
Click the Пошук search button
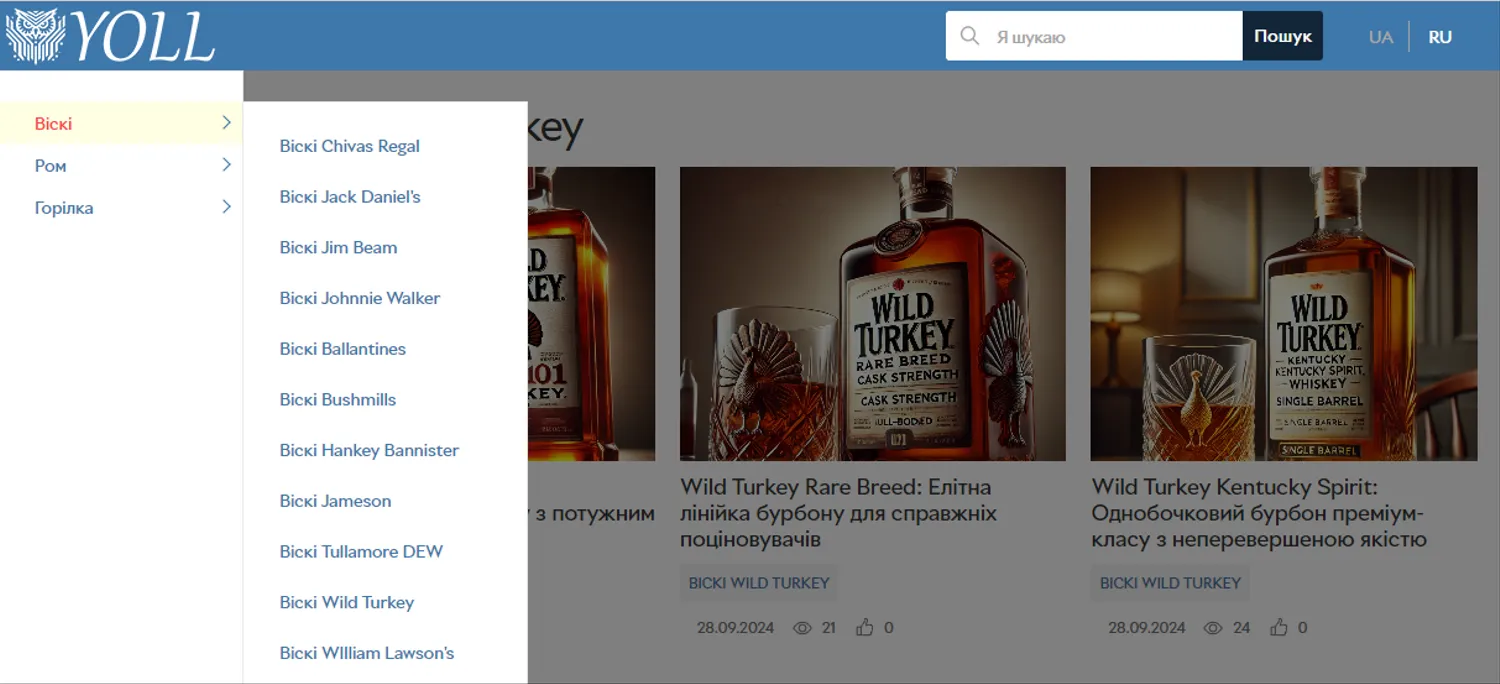pos(1282,36)
